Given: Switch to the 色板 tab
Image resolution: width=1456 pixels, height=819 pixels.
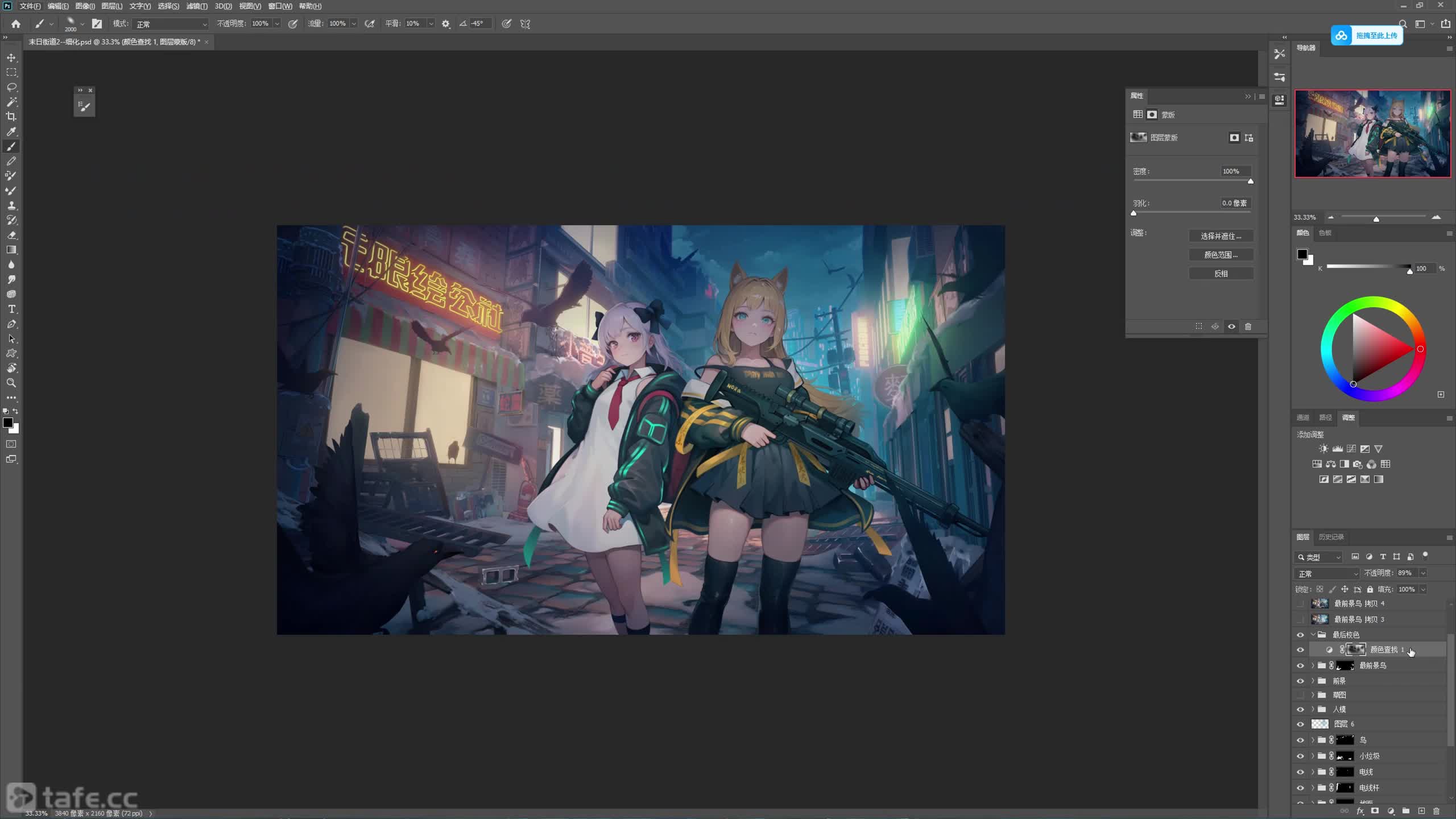Looking at the screenshot, I should point(1325,233).
